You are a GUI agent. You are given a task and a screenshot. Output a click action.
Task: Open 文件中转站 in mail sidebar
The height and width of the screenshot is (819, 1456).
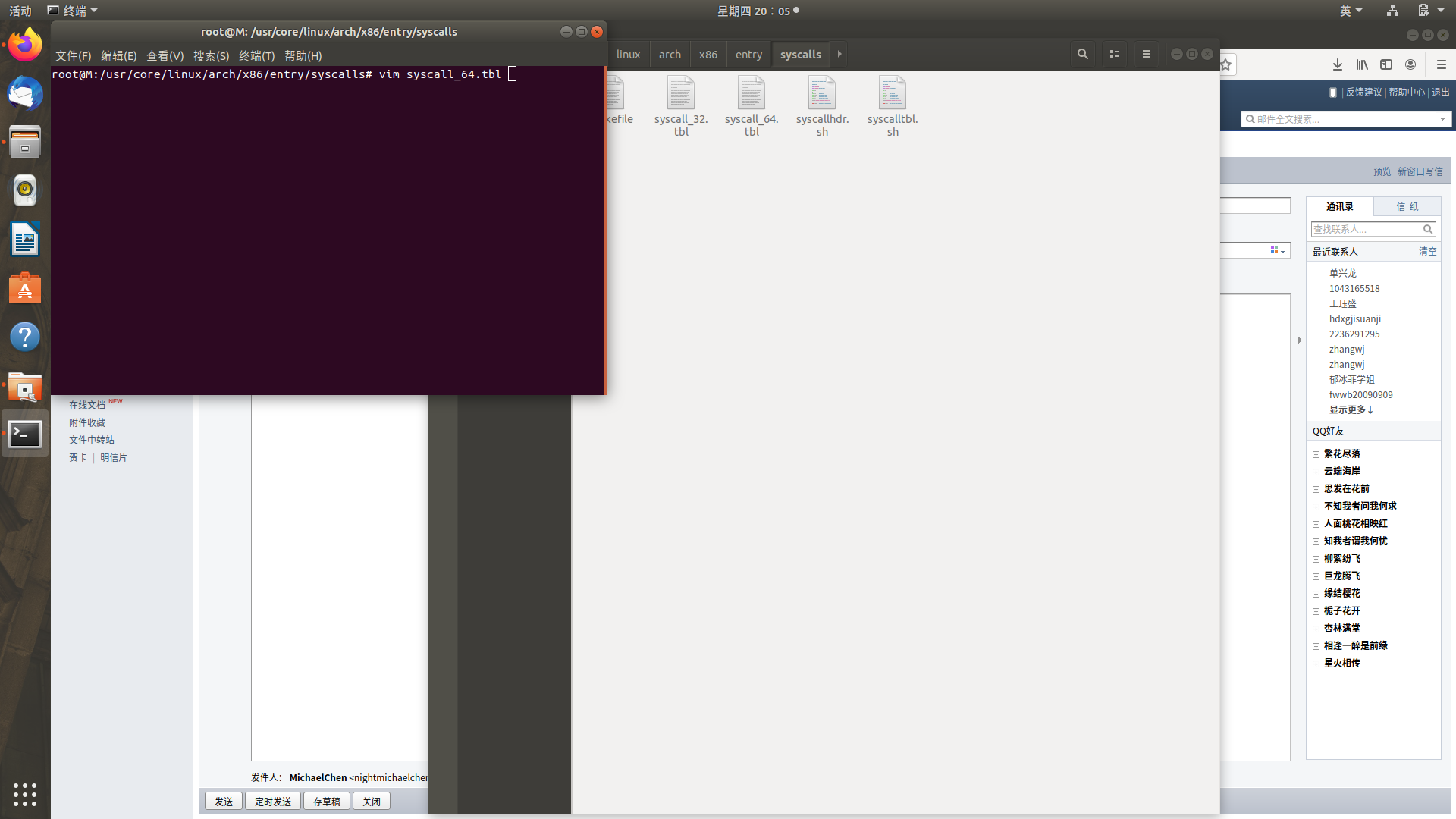[92, 440]
